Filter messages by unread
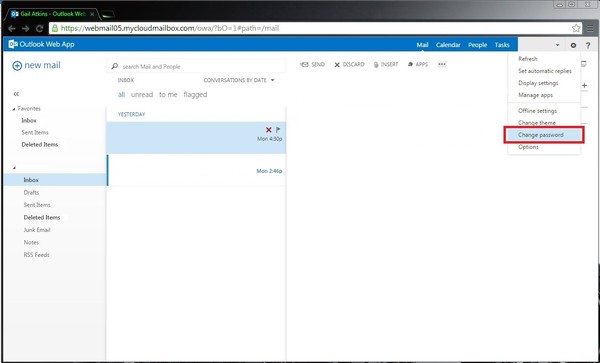This screenshot has height=363, width=600. coord(142,94)
